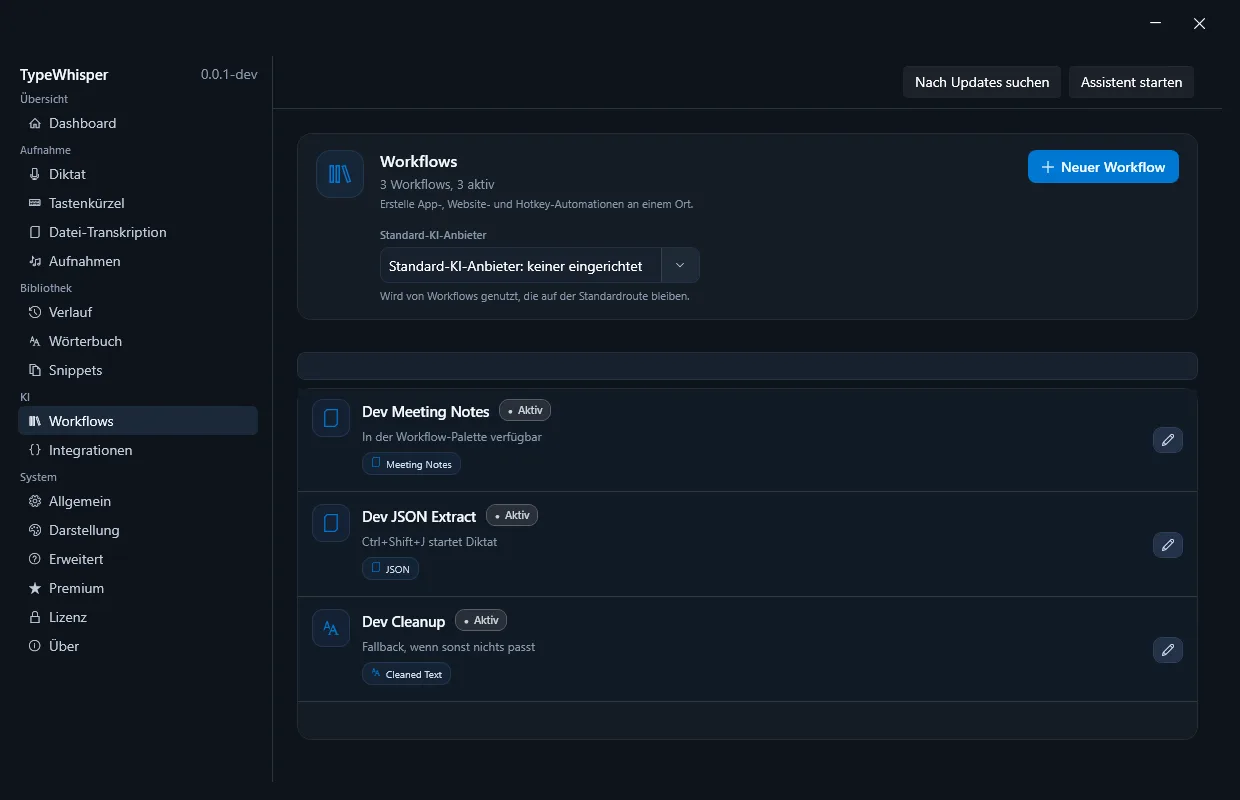Click text 'Ctrl+Shift+J startet Diktat'

429,542
